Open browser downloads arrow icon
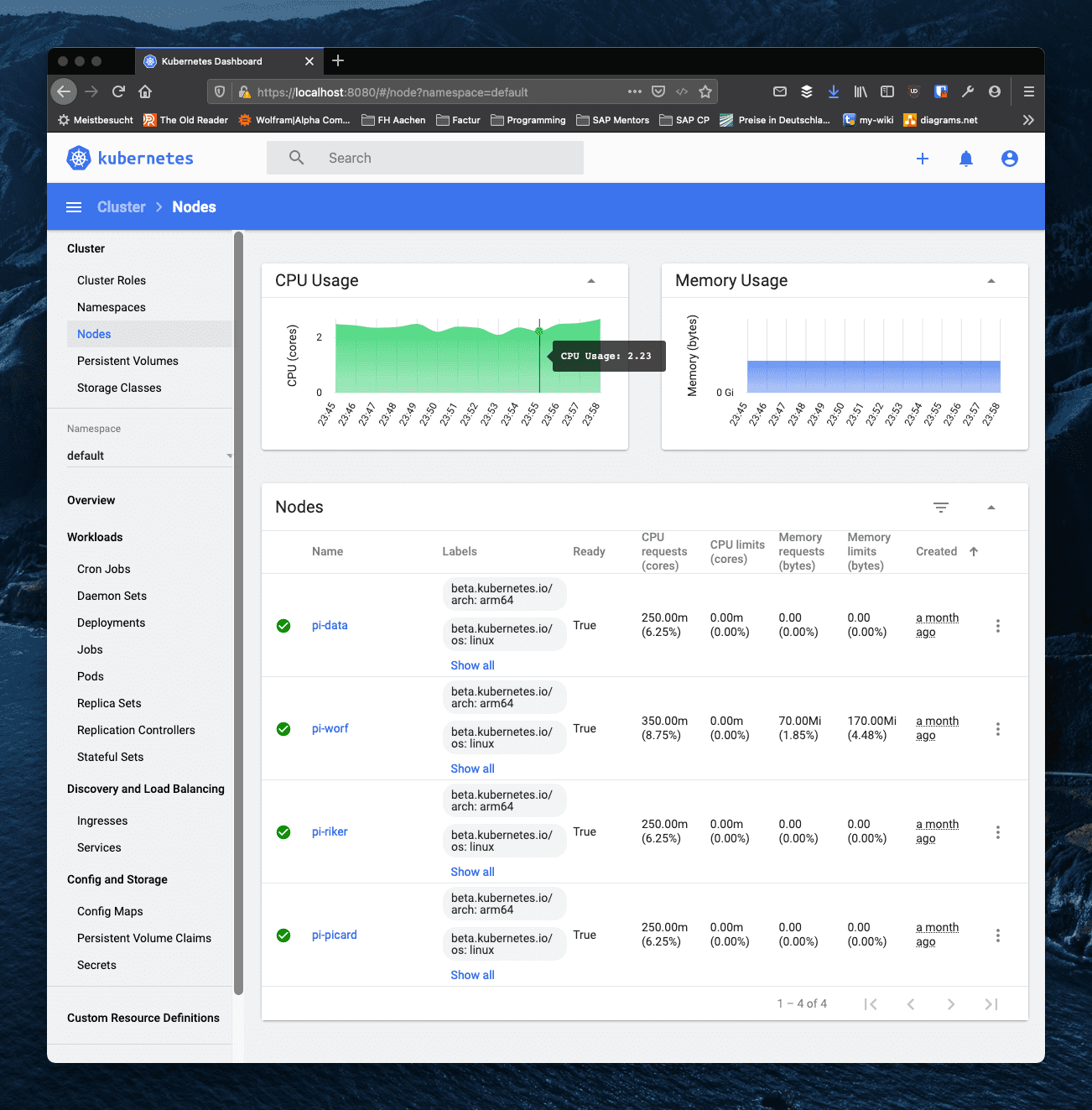 834,91
